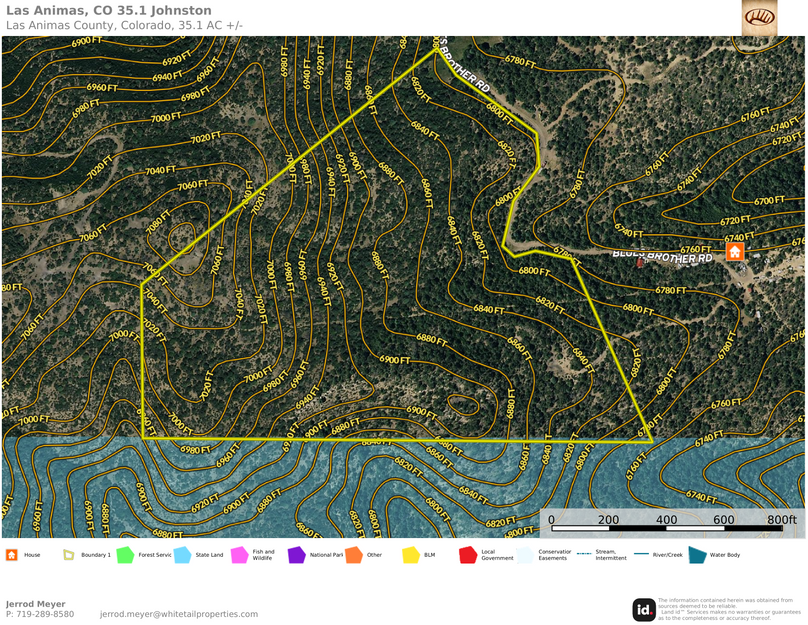Viewport: 808px width, 625px height.
Task: Click the State Land legend icon
Action: coord(182,555)
